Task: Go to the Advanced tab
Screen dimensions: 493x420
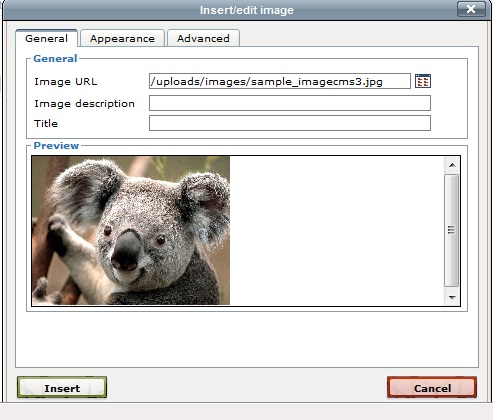Action: coord(203,39)
